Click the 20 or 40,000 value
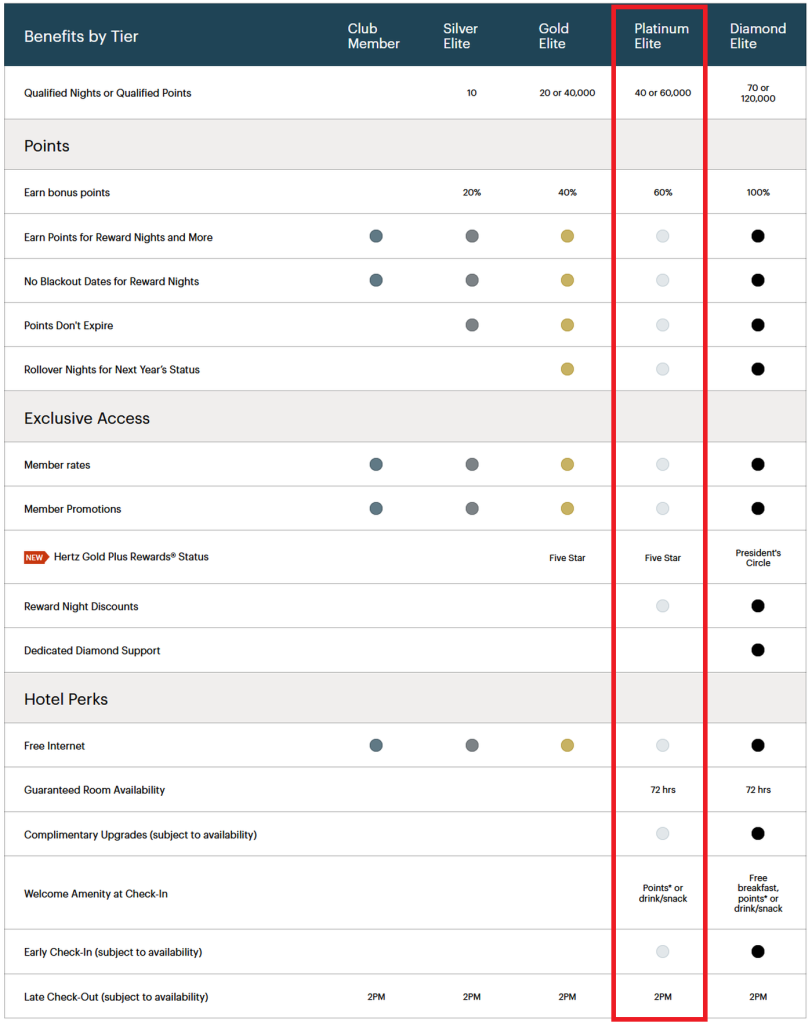812x1024 pixels. click(x=567, y=93)
